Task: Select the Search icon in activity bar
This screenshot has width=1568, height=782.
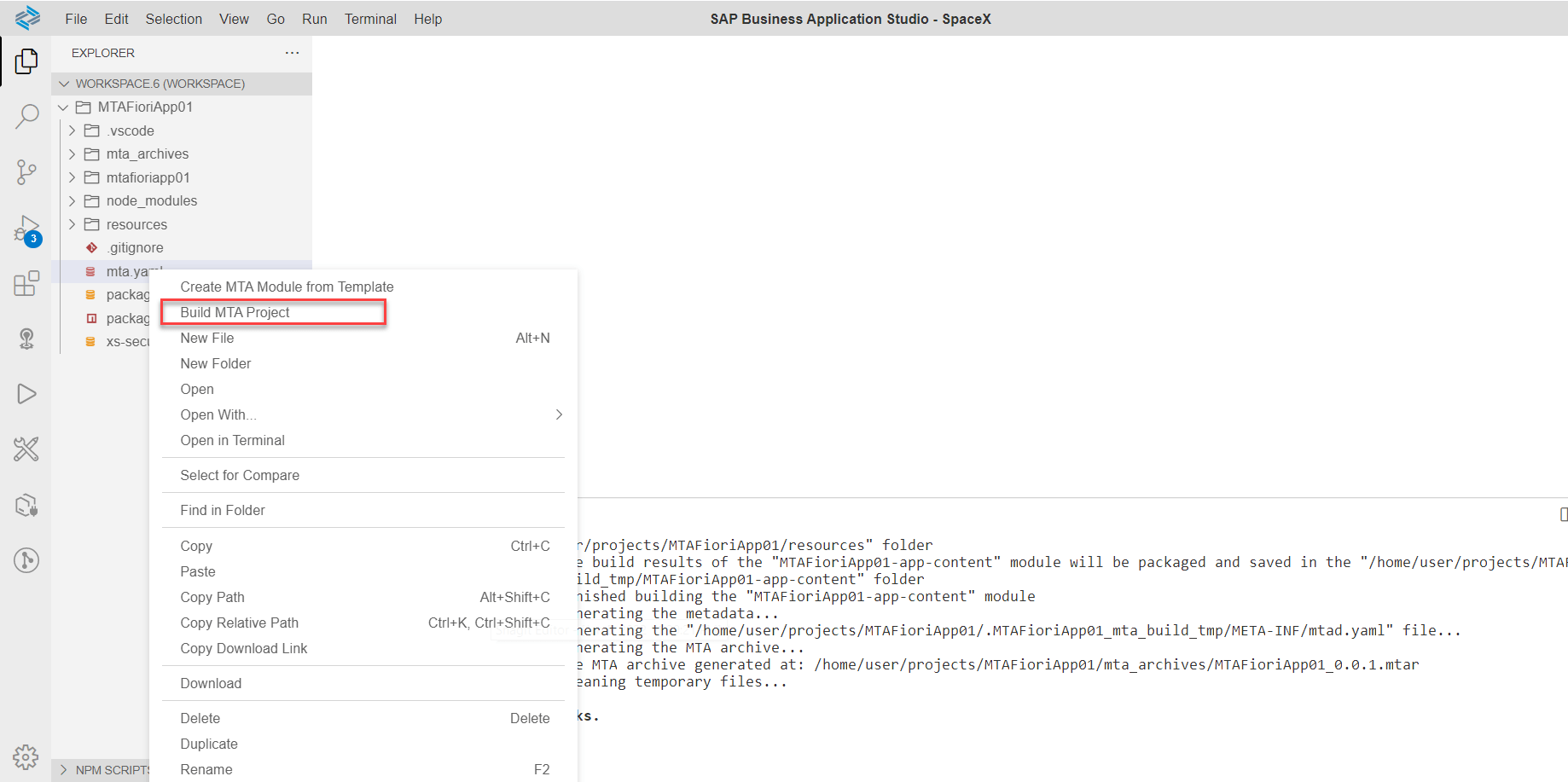Action: click(x=26, y=116)
